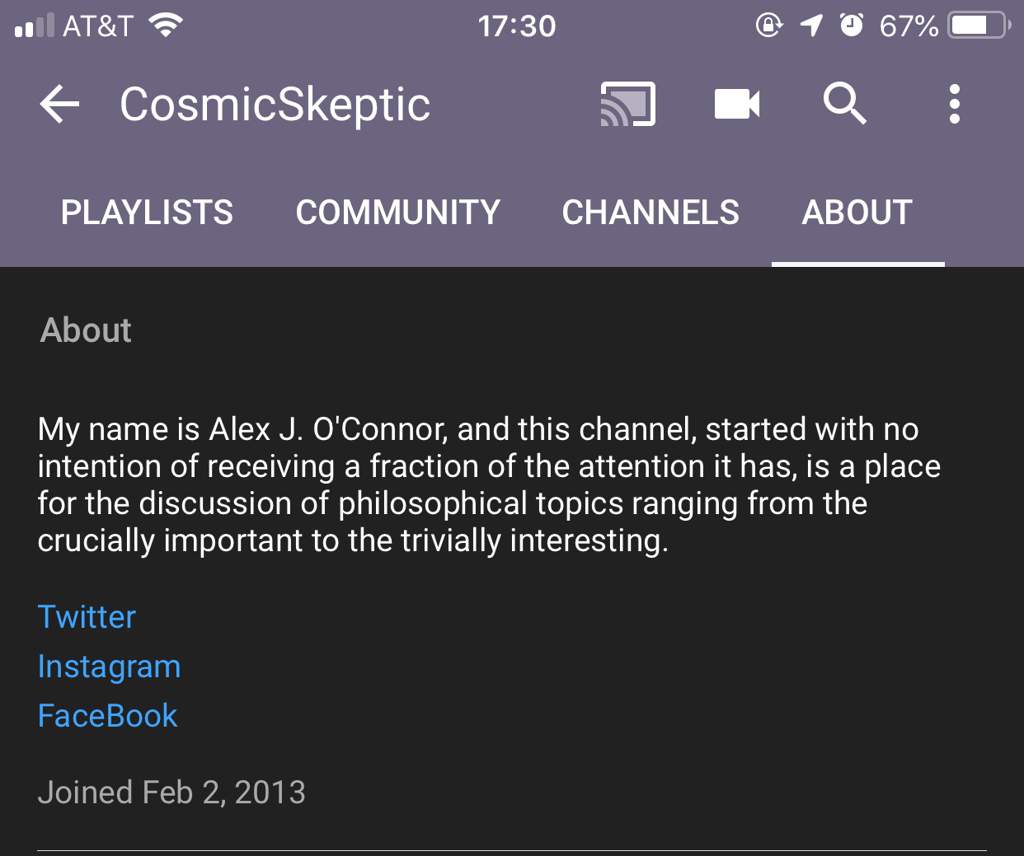Tap the location arrow status icon
Screen dimensions: 1024x856
click(x=811, y=26)
